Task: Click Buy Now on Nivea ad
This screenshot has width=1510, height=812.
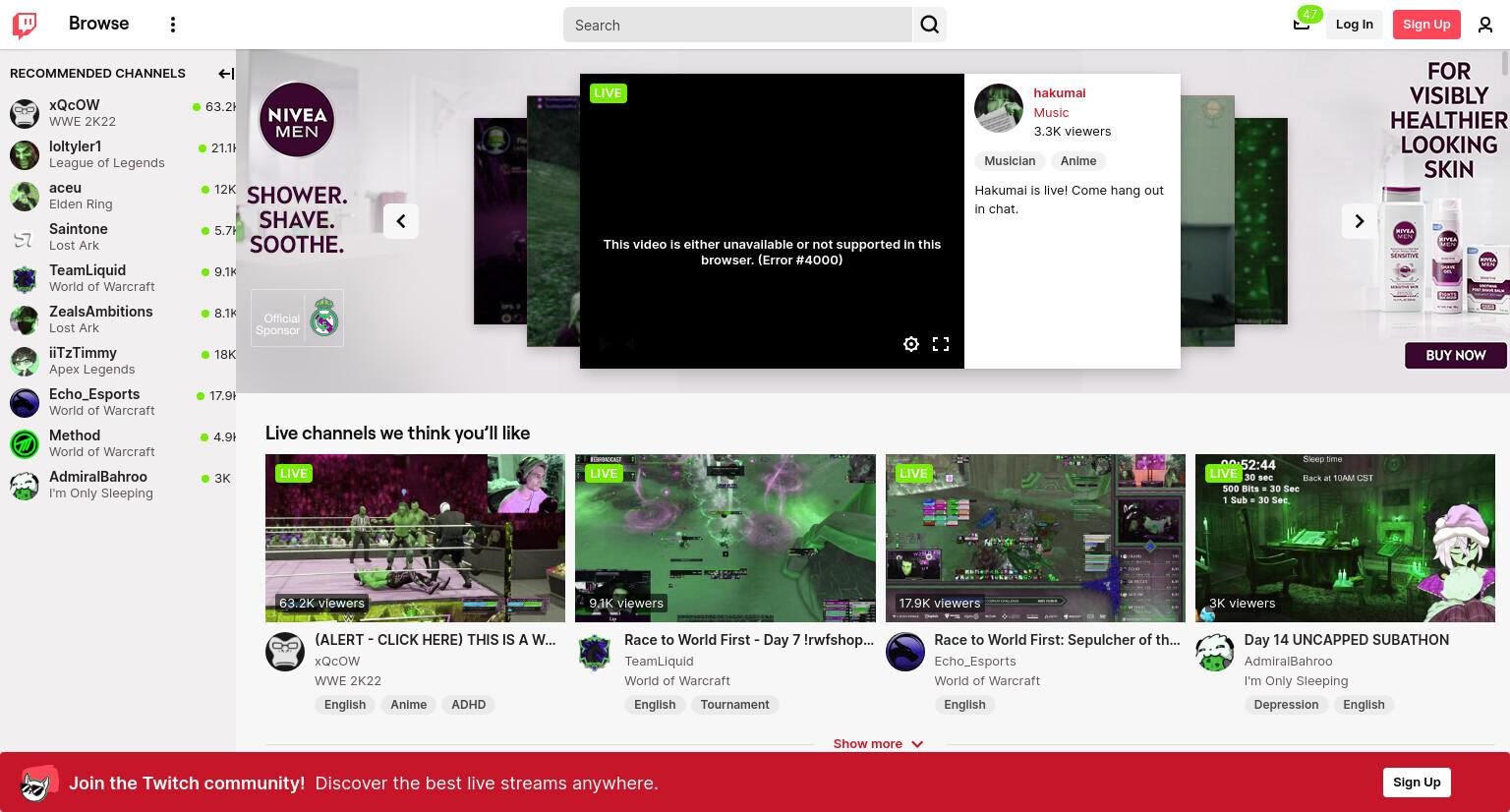Action: point(1455,355)
